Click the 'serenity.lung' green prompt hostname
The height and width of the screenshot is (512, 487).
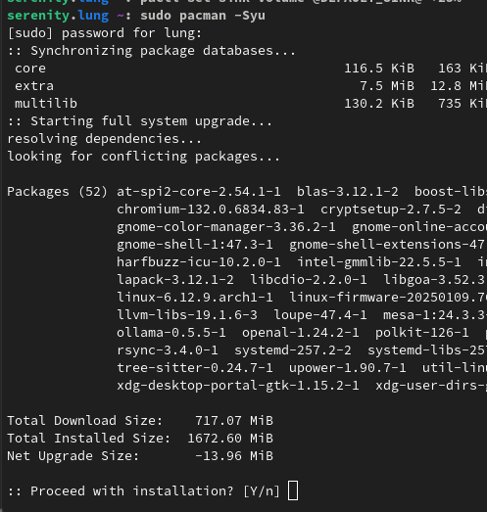click(x=58, y=16)
